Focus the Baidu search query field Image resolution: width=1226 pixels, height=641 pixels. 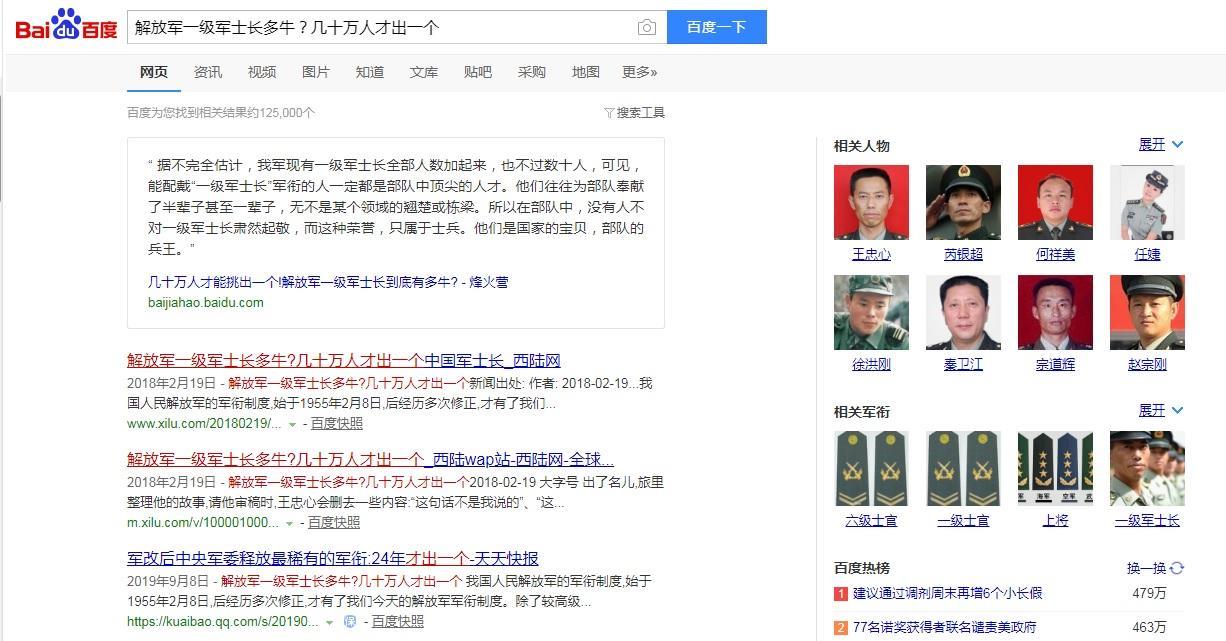(380, 27)
